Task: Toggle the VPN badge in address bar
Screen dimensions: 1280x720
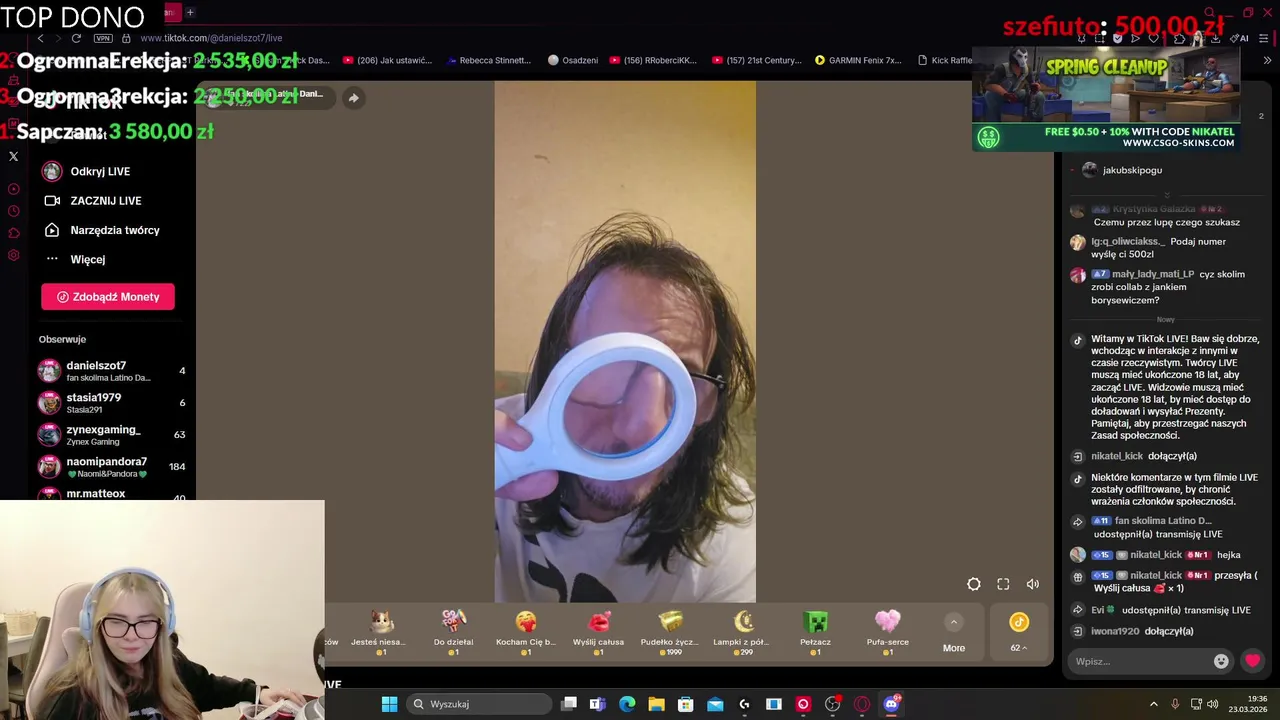Action: 103,38
